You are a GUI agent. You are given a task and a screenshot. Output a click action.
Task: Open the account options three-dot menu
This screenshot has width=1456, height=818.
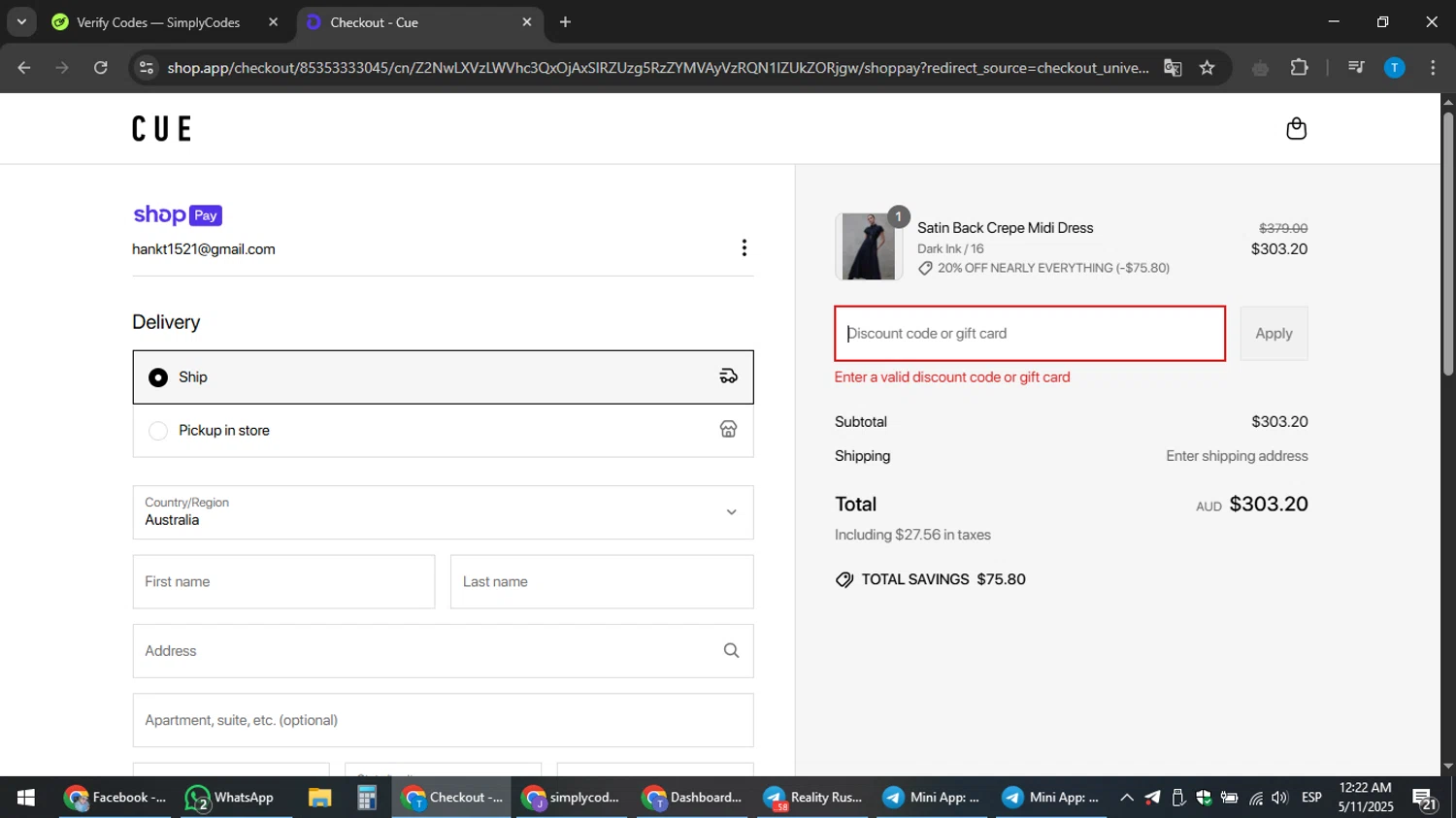(x=744, y=248)
